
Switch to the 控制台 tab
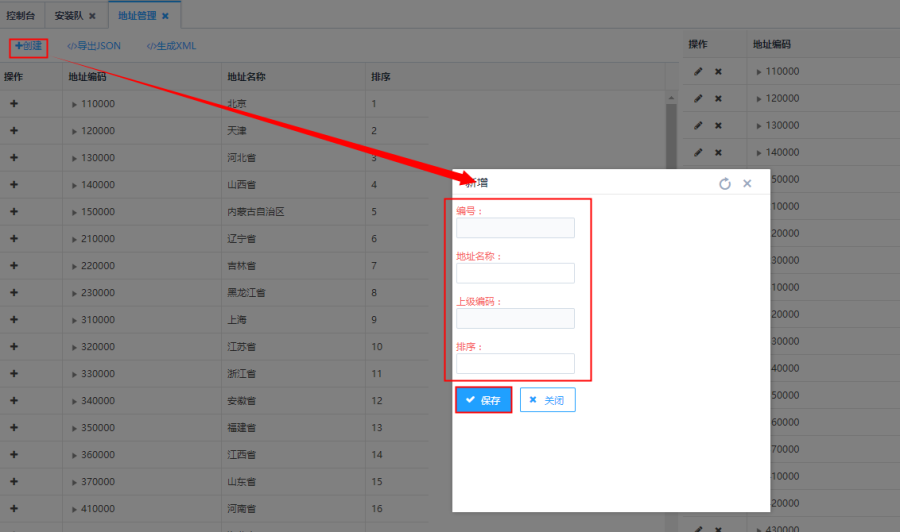click(22, 16)
